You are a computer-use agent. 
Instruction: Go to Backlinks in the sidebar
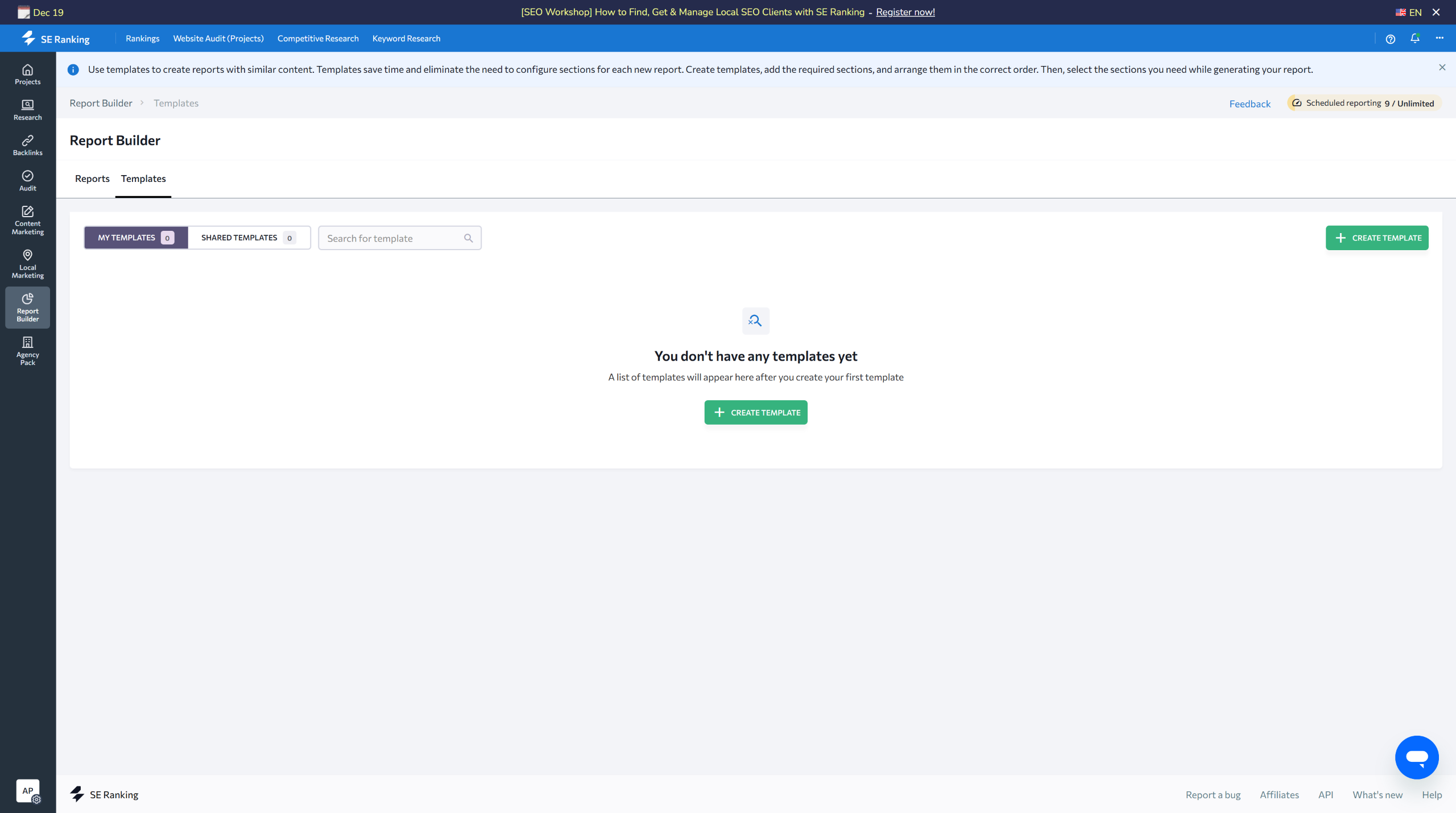click(27, 145)
